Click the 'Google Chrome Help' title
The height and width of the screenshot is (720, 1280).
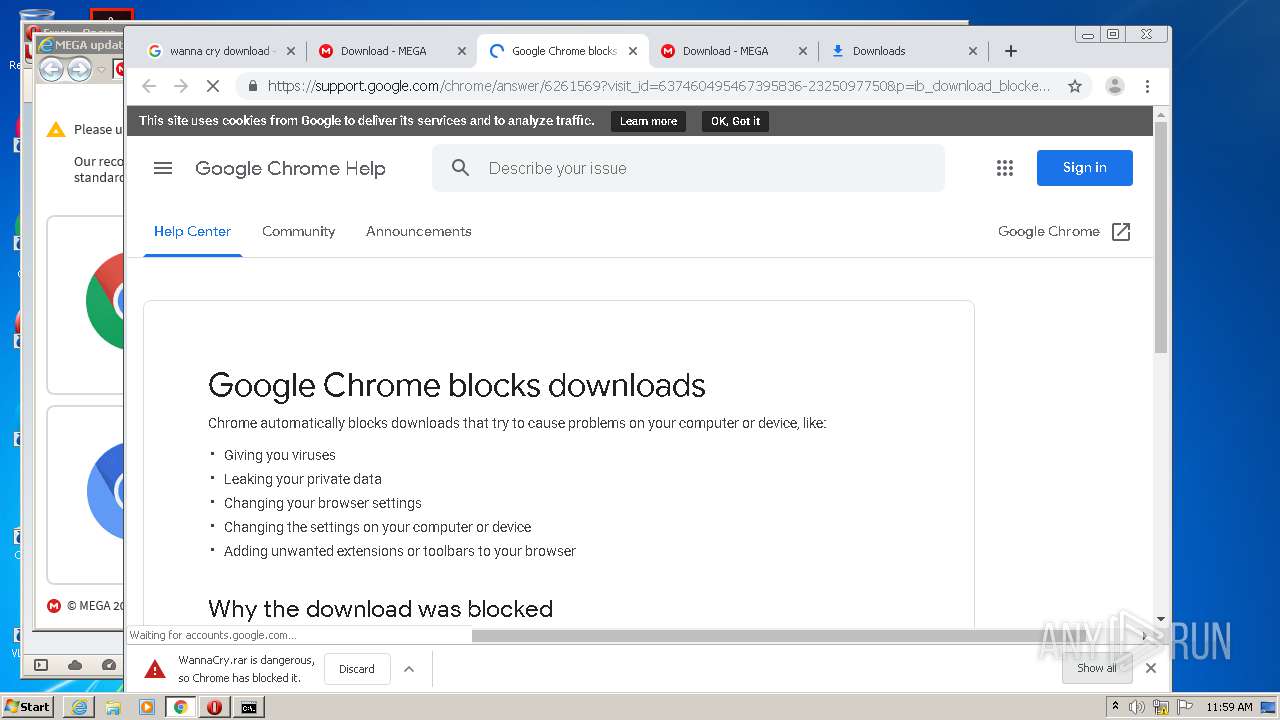290,169
